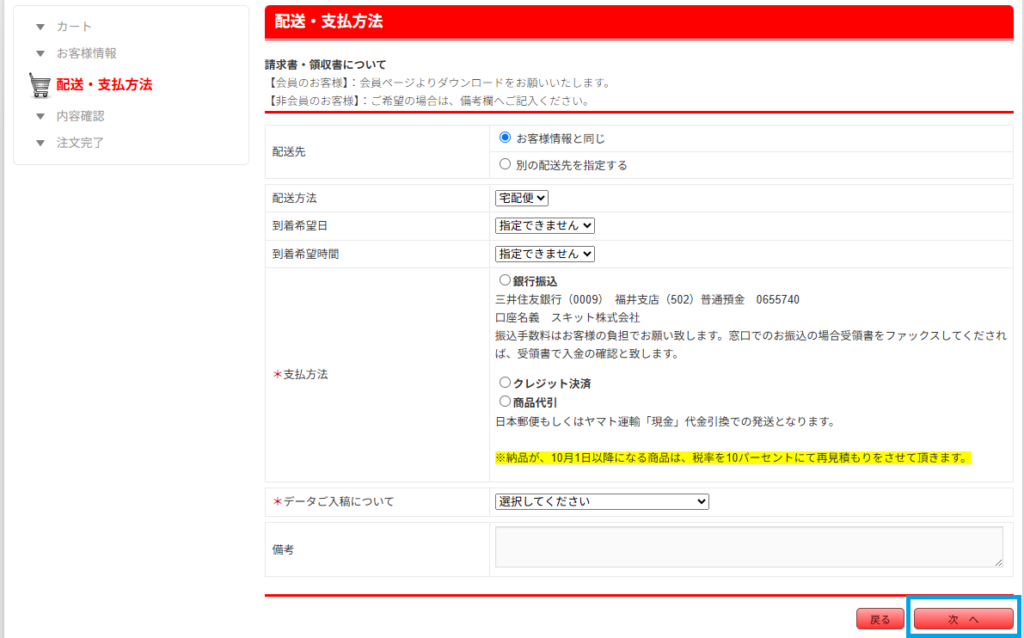Click the 配送・支払方法 red header
This screenshot has height=638, width=1024.
(639, 22)
